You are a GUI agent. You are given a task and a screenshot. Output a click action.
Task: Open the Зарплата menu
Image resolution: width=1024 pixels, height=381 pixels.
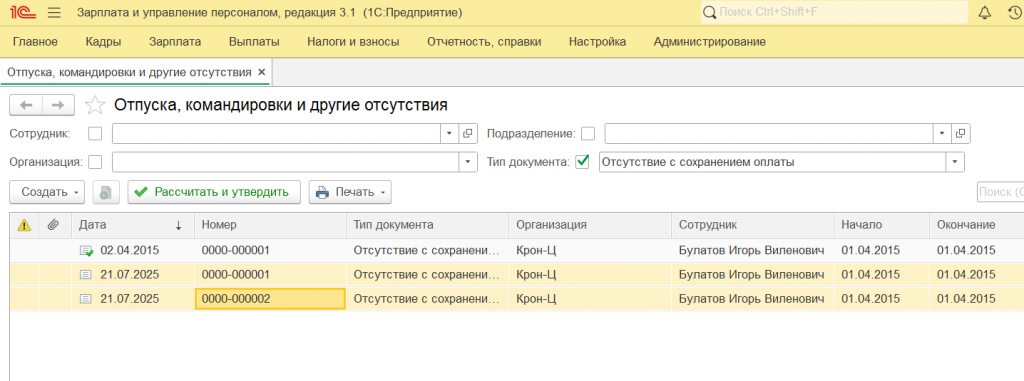(x=175, y=42)
